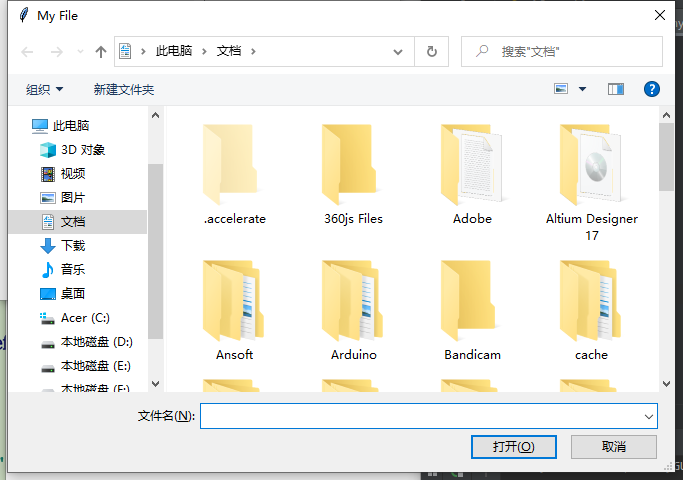Select 音乐 in the sidebar
This screenshot has height=480, width=683.
pos(73,270)
